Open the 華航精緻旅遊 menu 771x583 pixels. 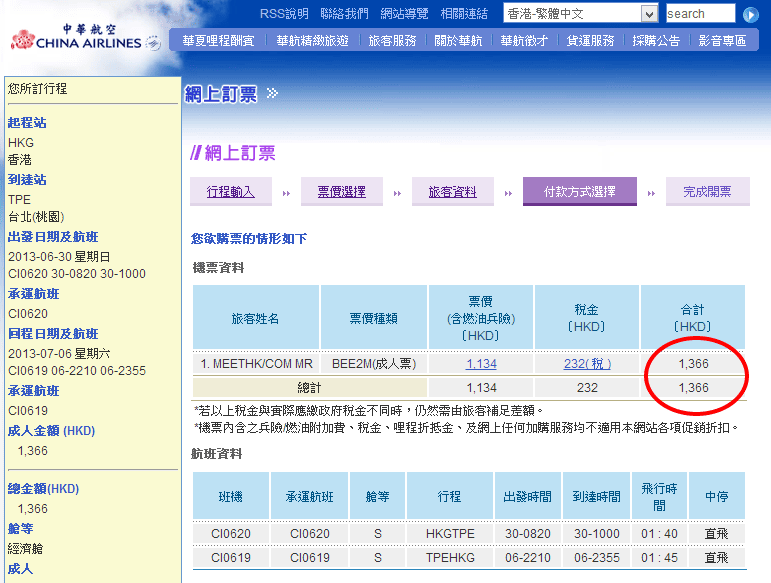click(312, 41)
